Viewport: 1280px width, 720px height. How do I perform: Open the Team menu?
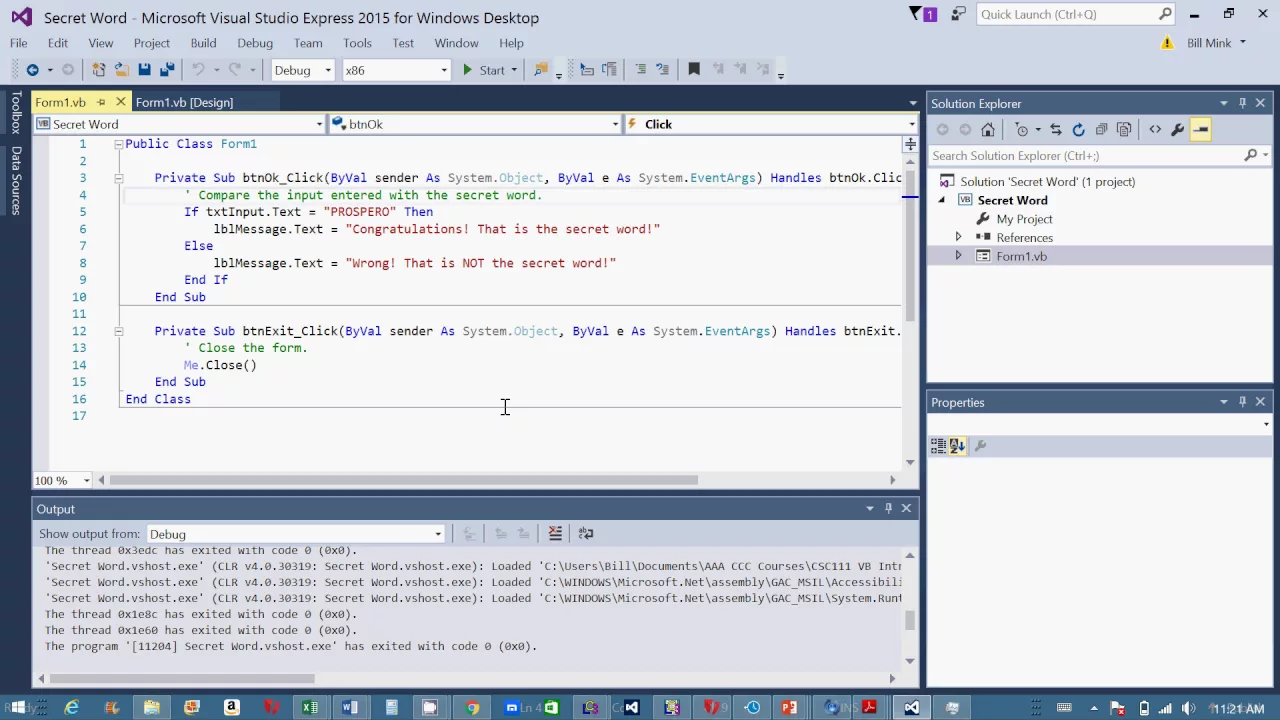(x=308, y=43)
